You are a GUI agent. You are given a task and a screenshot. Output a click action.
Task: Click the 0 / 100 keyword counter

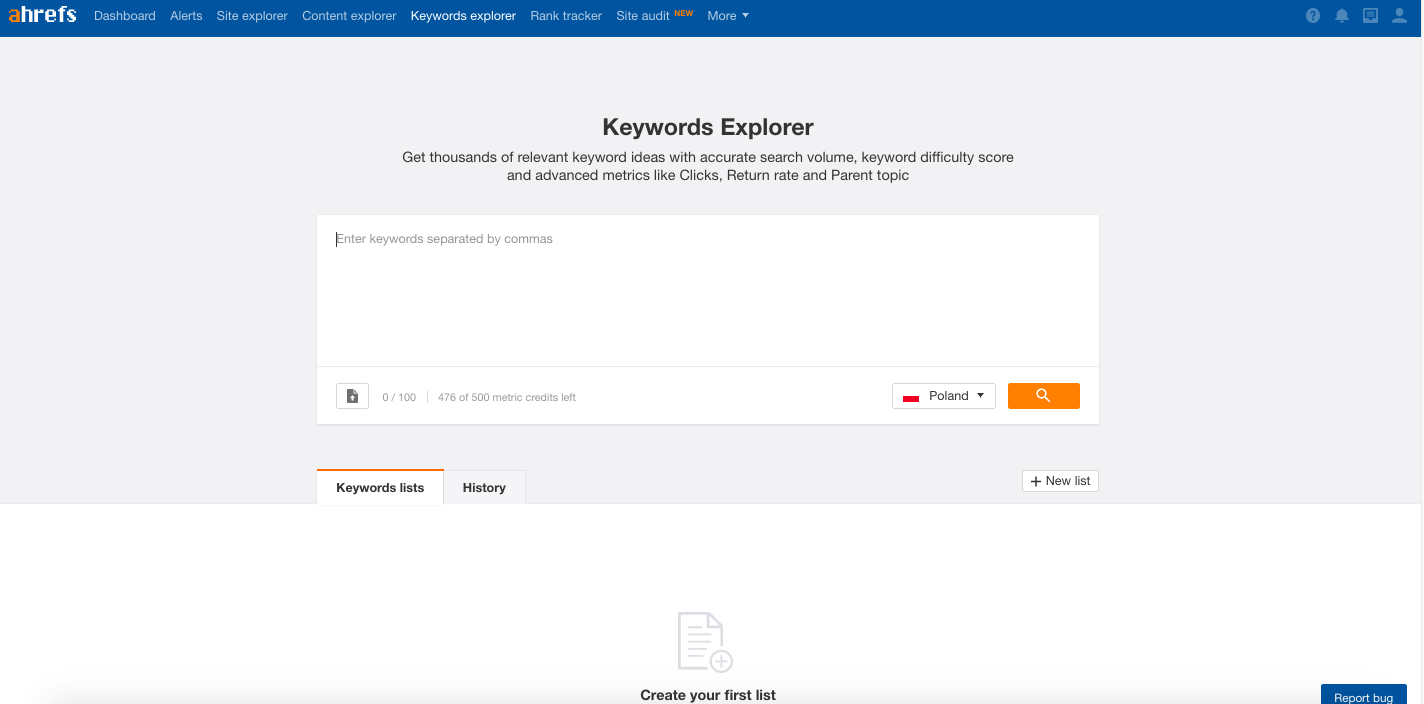(399, 397)
